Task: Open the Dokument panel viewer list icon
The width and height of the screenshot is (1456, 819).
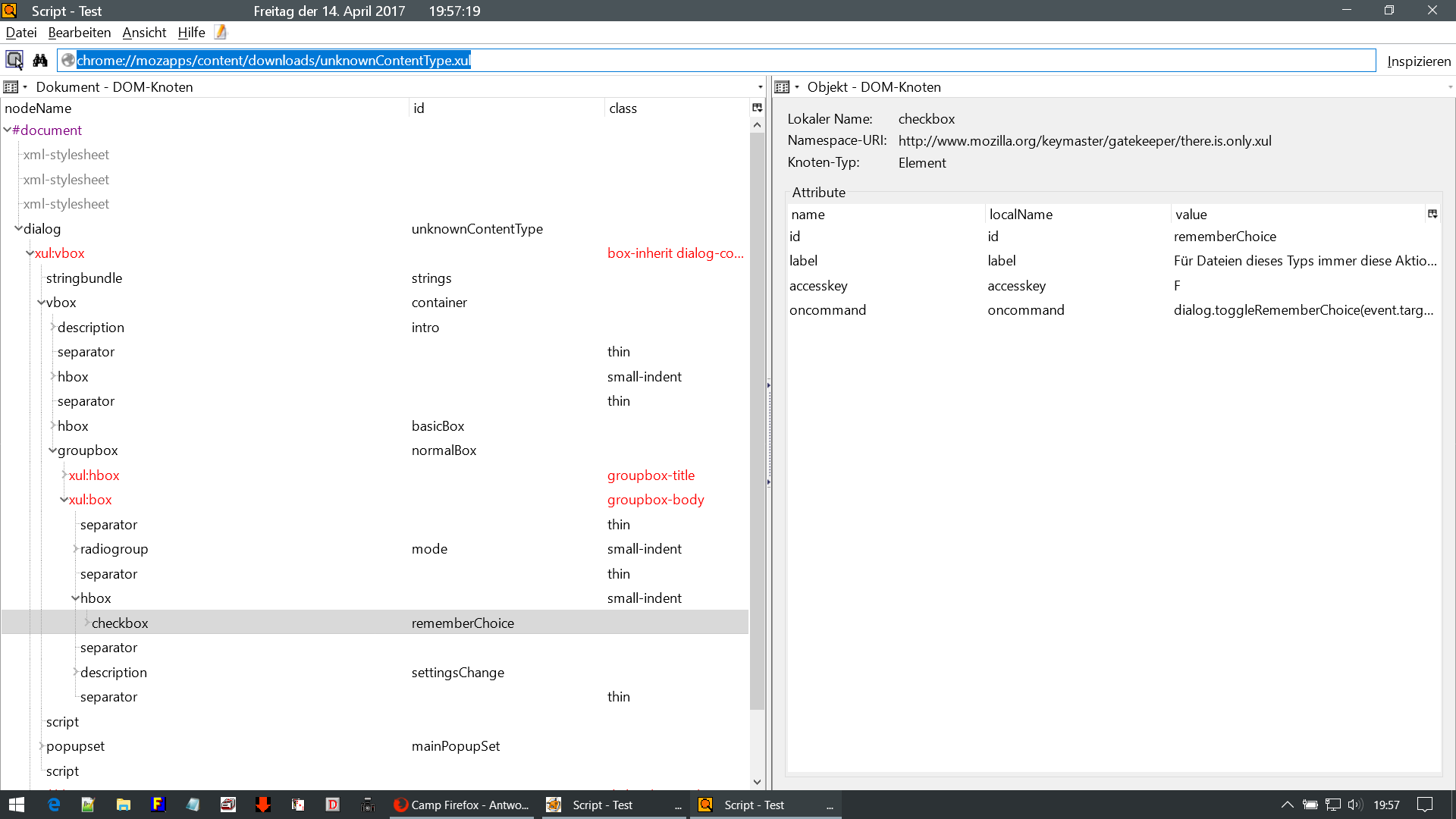Action: tap(11, 87)
